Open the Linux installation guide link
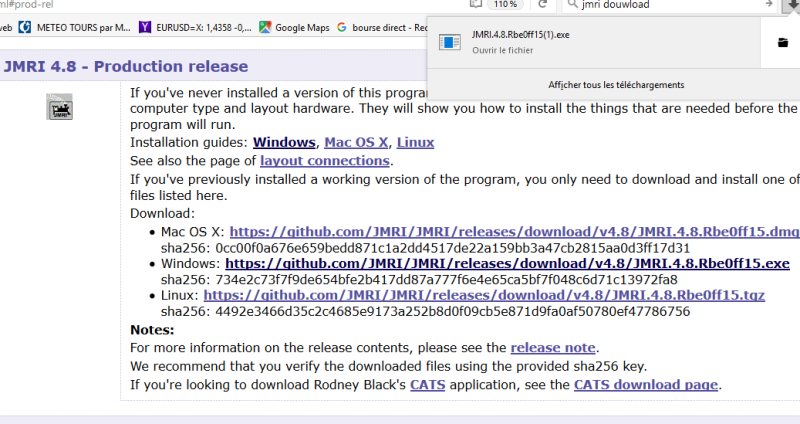800x424 pixels. tap(415, 143)
